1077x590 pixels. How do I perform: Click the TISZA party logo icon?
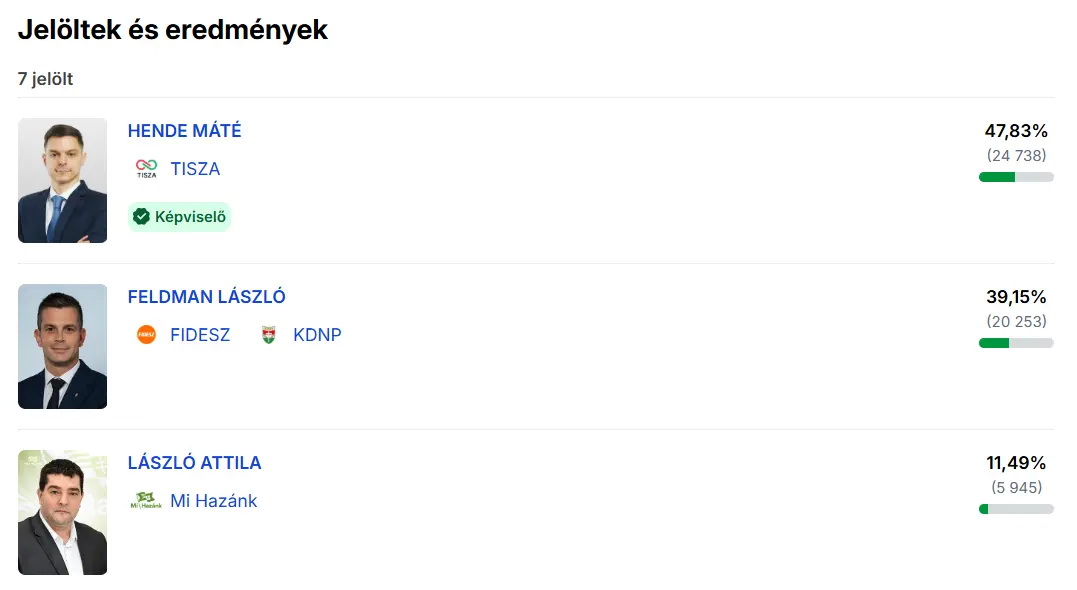146,169
